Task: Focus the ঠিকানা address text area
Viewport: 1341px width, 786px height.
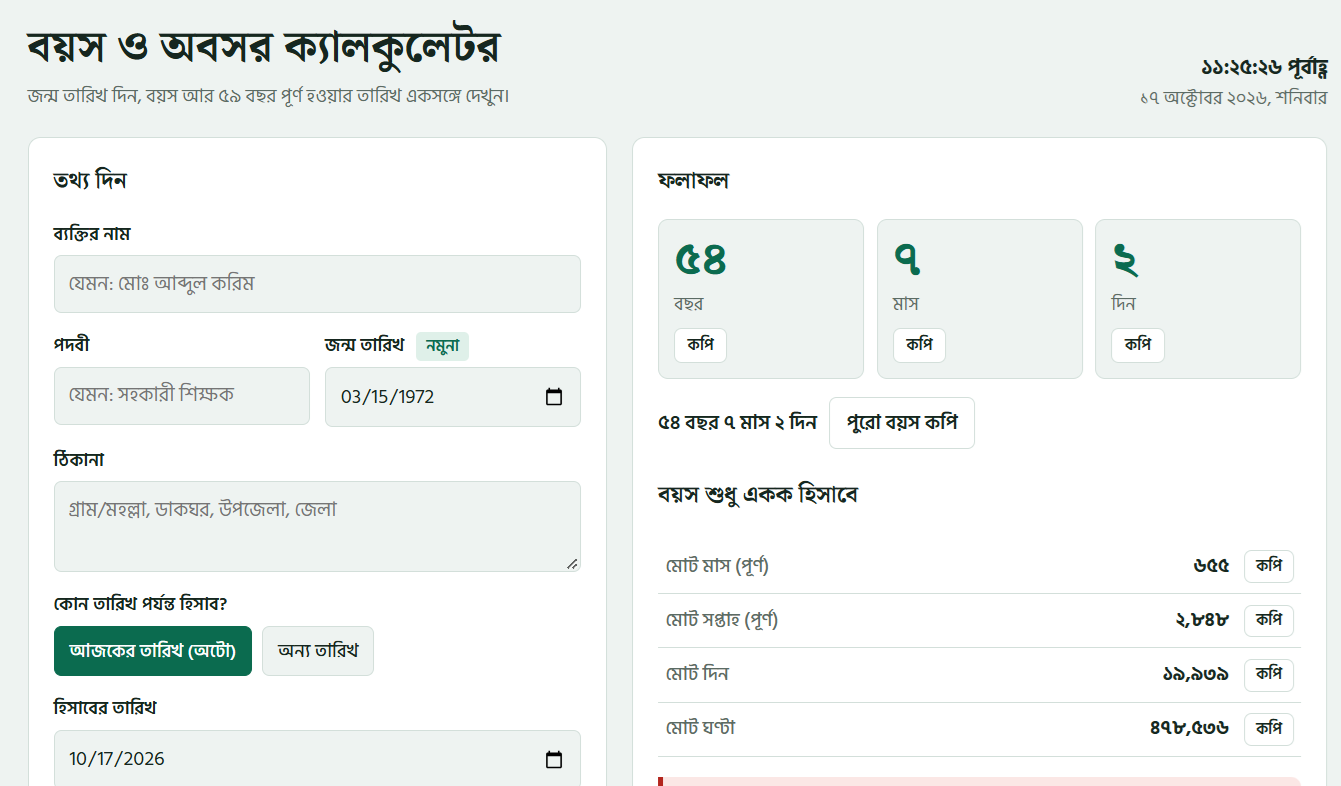Action: tap(317, 527)
